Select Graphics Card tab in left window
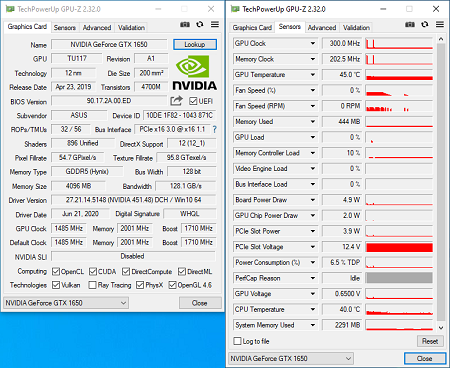 tap(27, 27)
